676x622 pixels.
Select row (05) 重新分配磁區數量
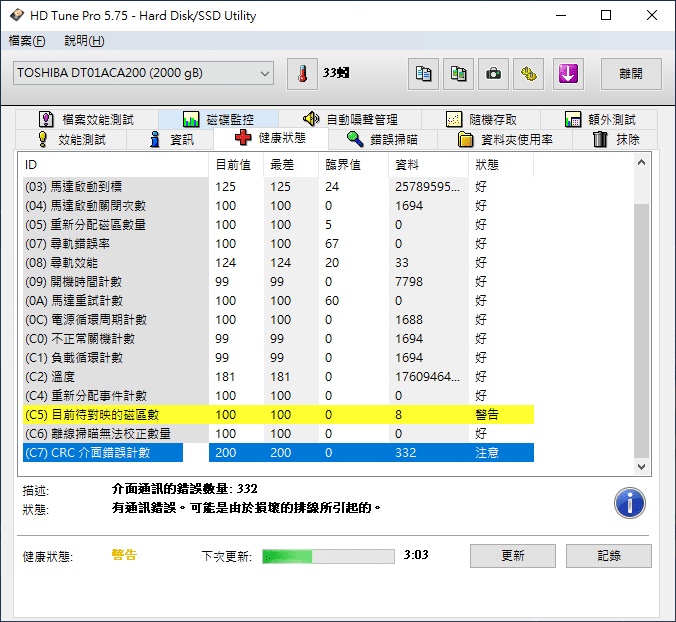[279, 225]
